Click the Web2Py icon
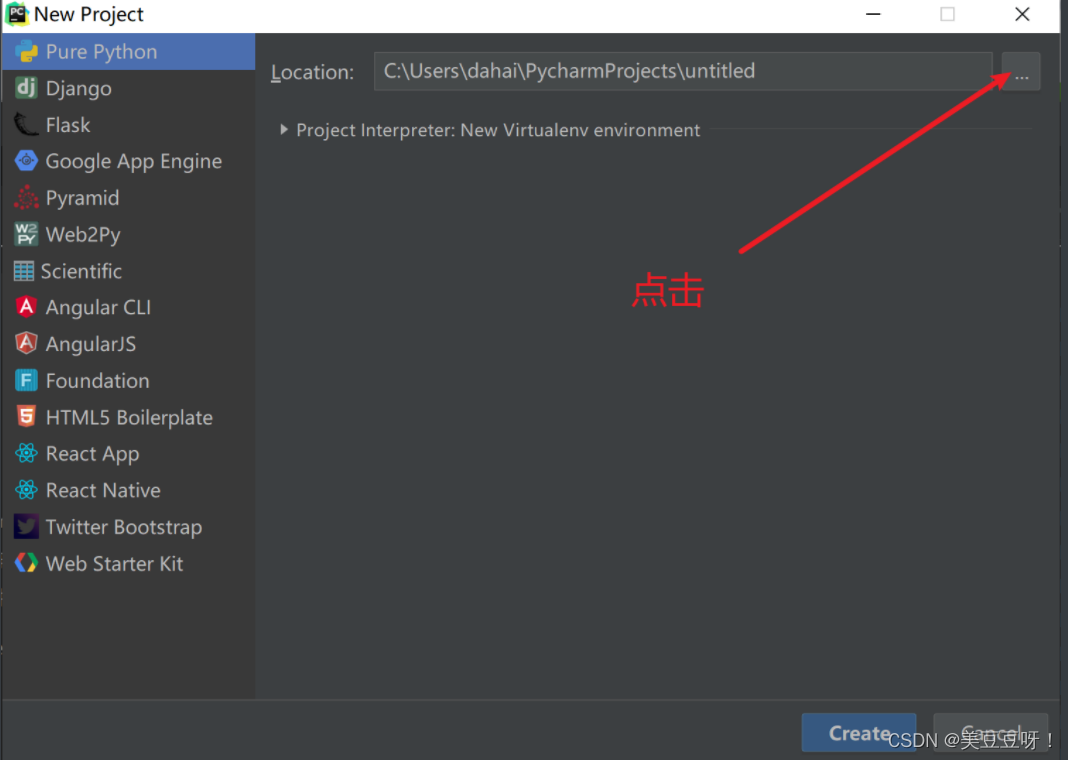Viewport: 1068px width, 760px height. (x=26, y=234)
